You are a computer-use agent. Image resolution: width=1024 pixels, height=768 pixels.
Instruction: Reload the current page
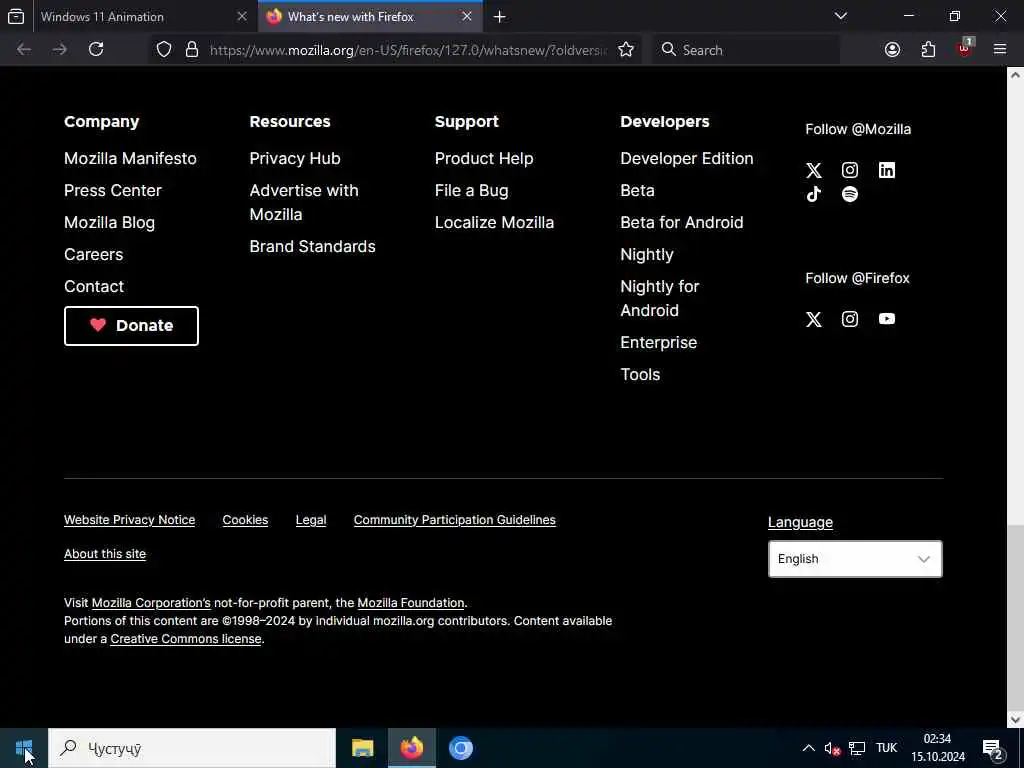pyautogui.click(x=96, y=50)
